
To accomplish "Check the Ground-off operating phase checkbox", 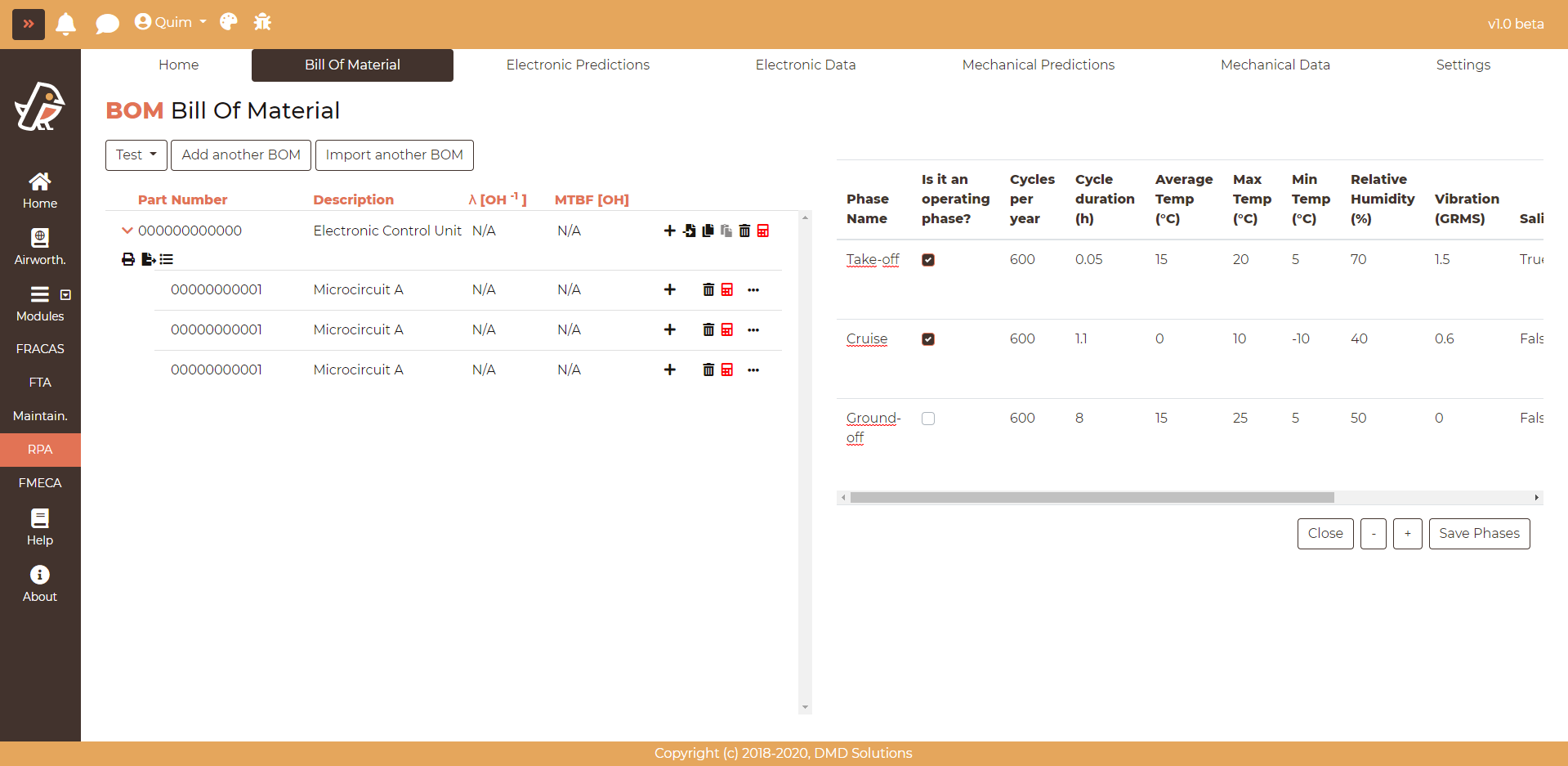I will 928,419.
